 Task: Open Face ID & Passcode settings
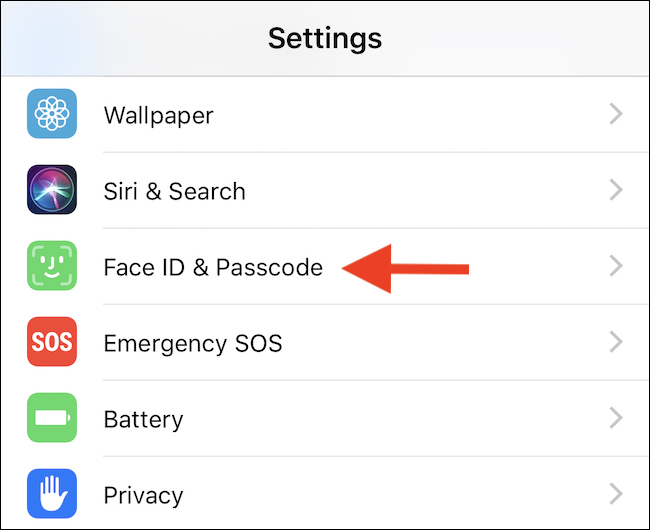point(213,267)
